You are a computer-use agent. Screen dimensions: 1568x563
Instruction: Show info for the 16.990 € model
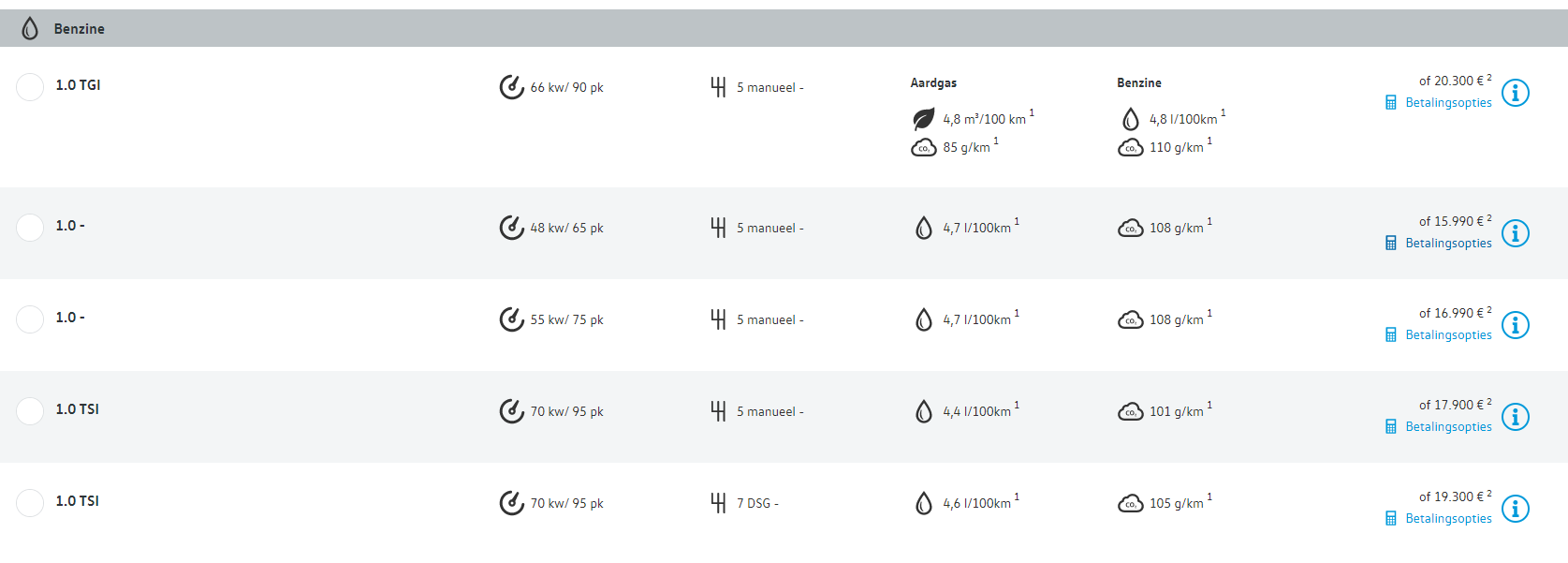[1516, 325]
